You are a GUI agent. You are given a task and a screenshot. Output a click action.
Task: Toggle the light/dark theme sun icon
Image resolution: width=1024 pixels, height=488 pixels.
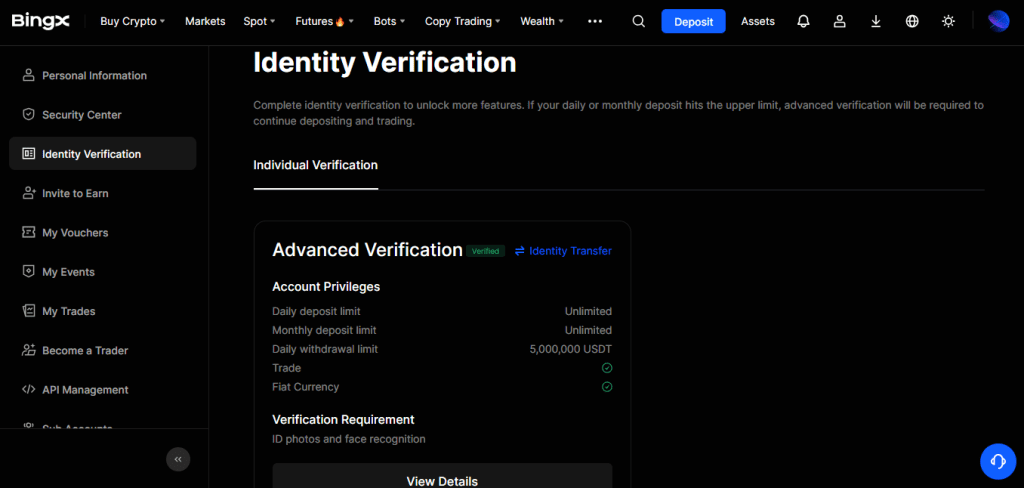click(948, 22)
